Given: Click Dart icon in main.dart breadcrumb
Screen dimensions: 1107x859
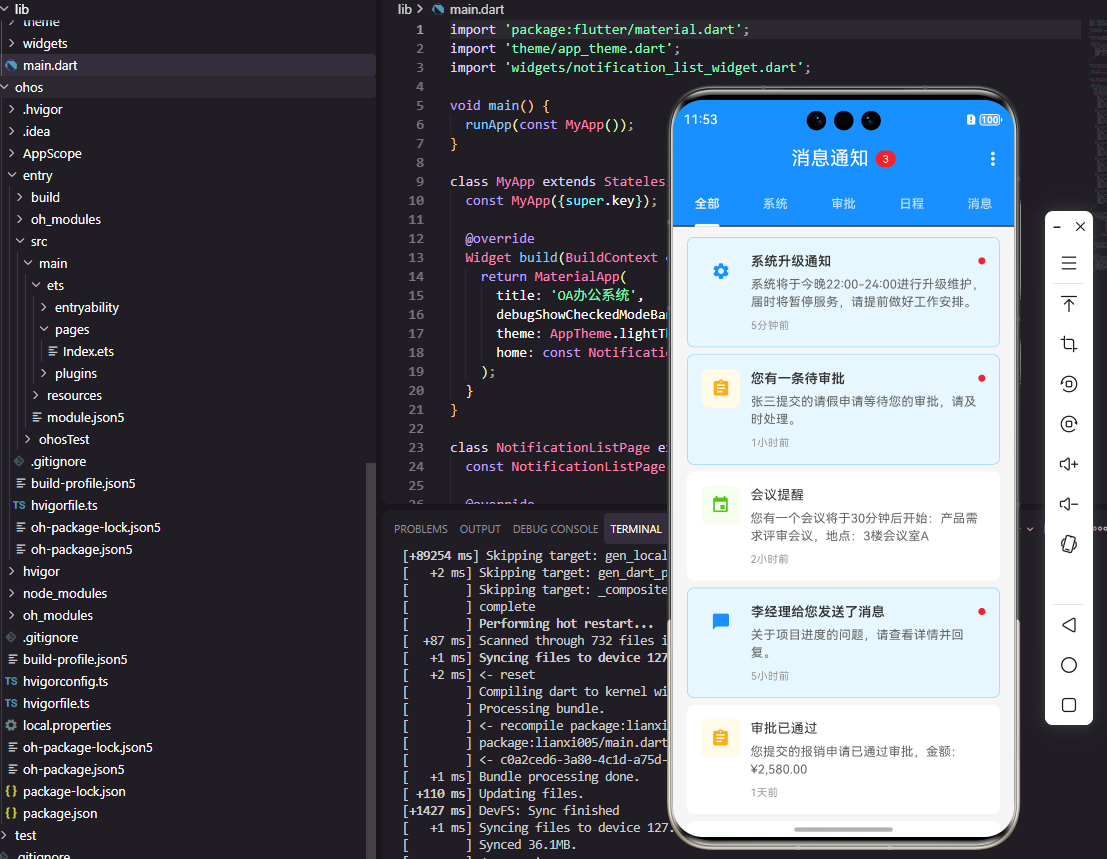Looking at the screenshot, I should tap(438, 9).
